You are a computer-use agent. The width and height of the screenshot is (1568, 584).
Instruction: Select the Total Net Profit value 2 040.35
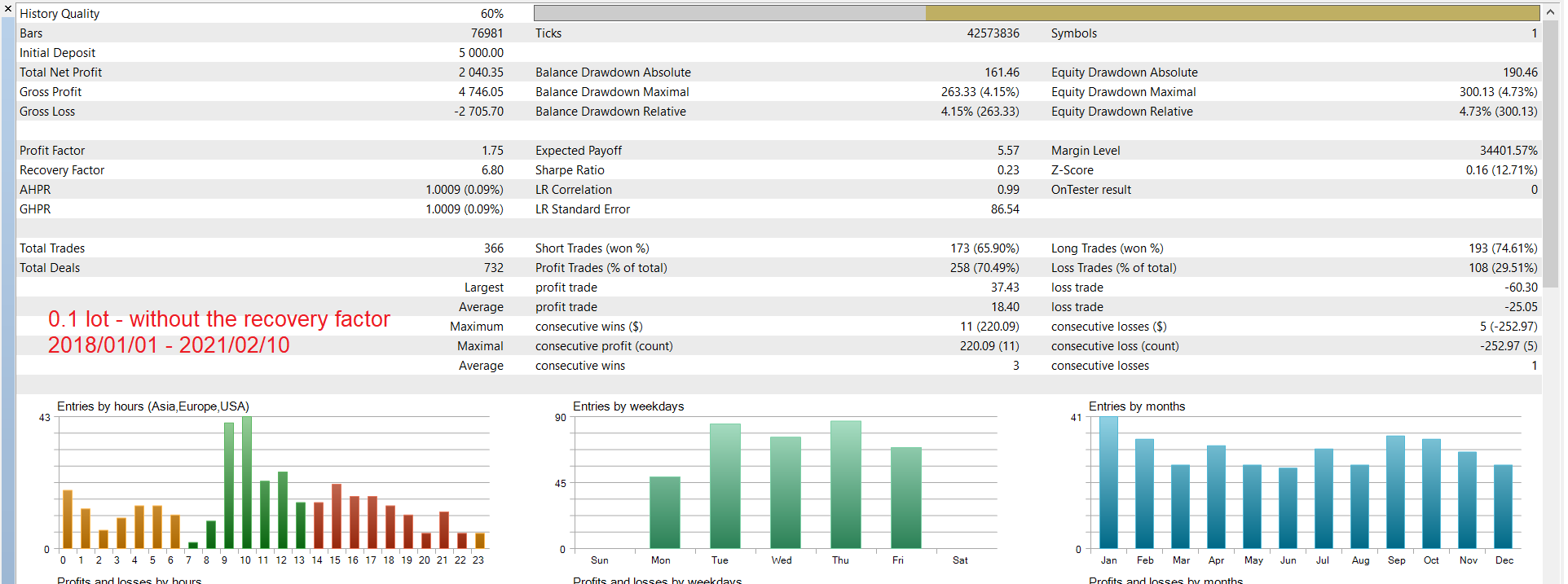click(x=481, y=72)
